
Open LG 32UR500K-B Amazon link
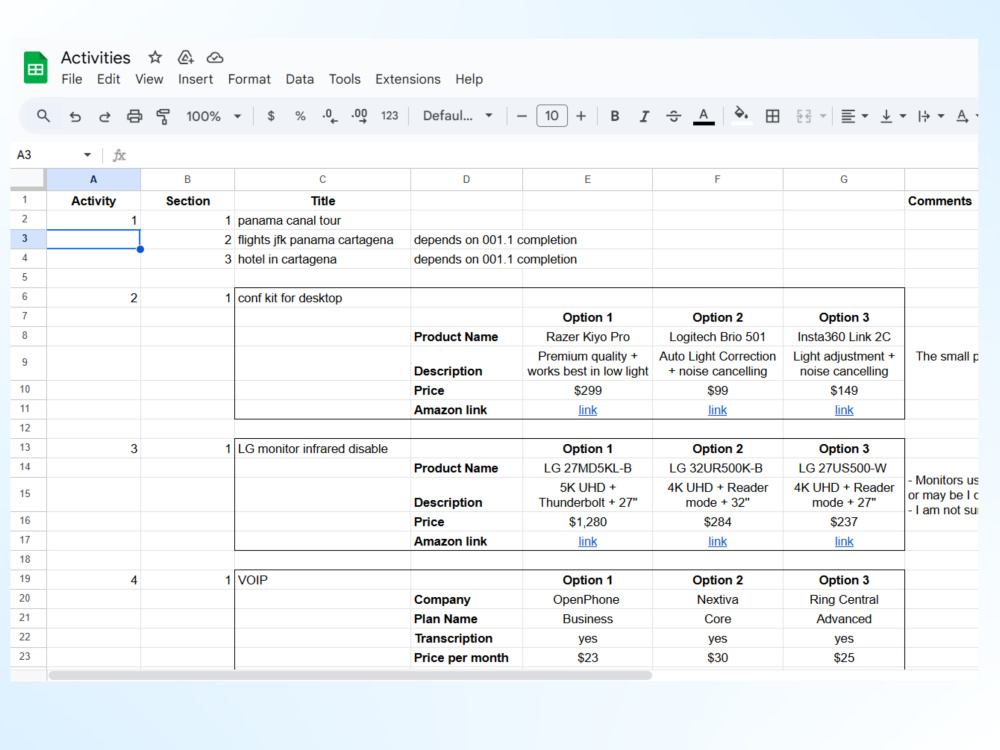[717, 541]
